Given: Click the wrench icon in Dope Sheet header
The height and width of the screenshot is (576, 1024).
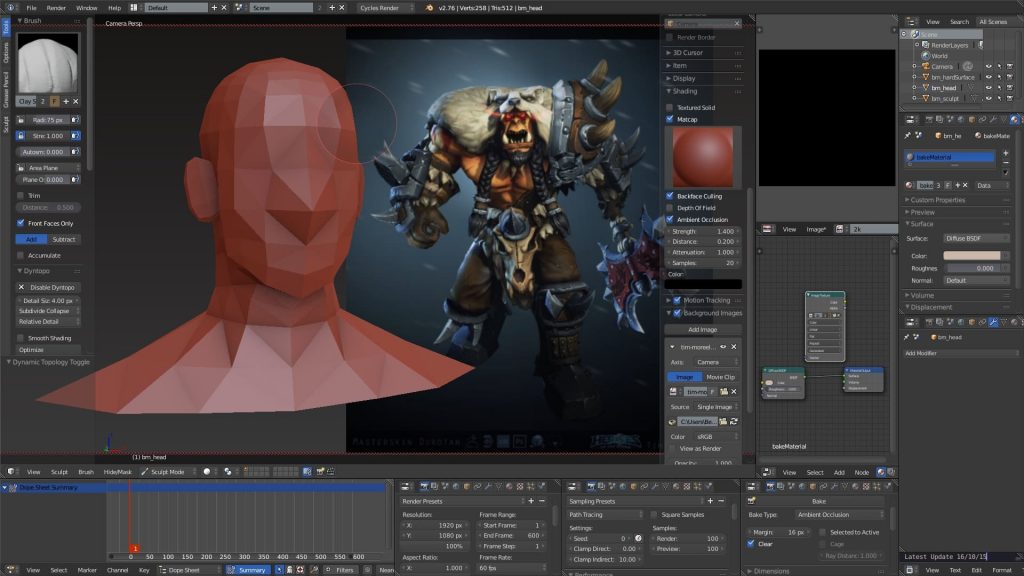Looking at the screenshot, I should pyautogui.click(x=314, y=570).
